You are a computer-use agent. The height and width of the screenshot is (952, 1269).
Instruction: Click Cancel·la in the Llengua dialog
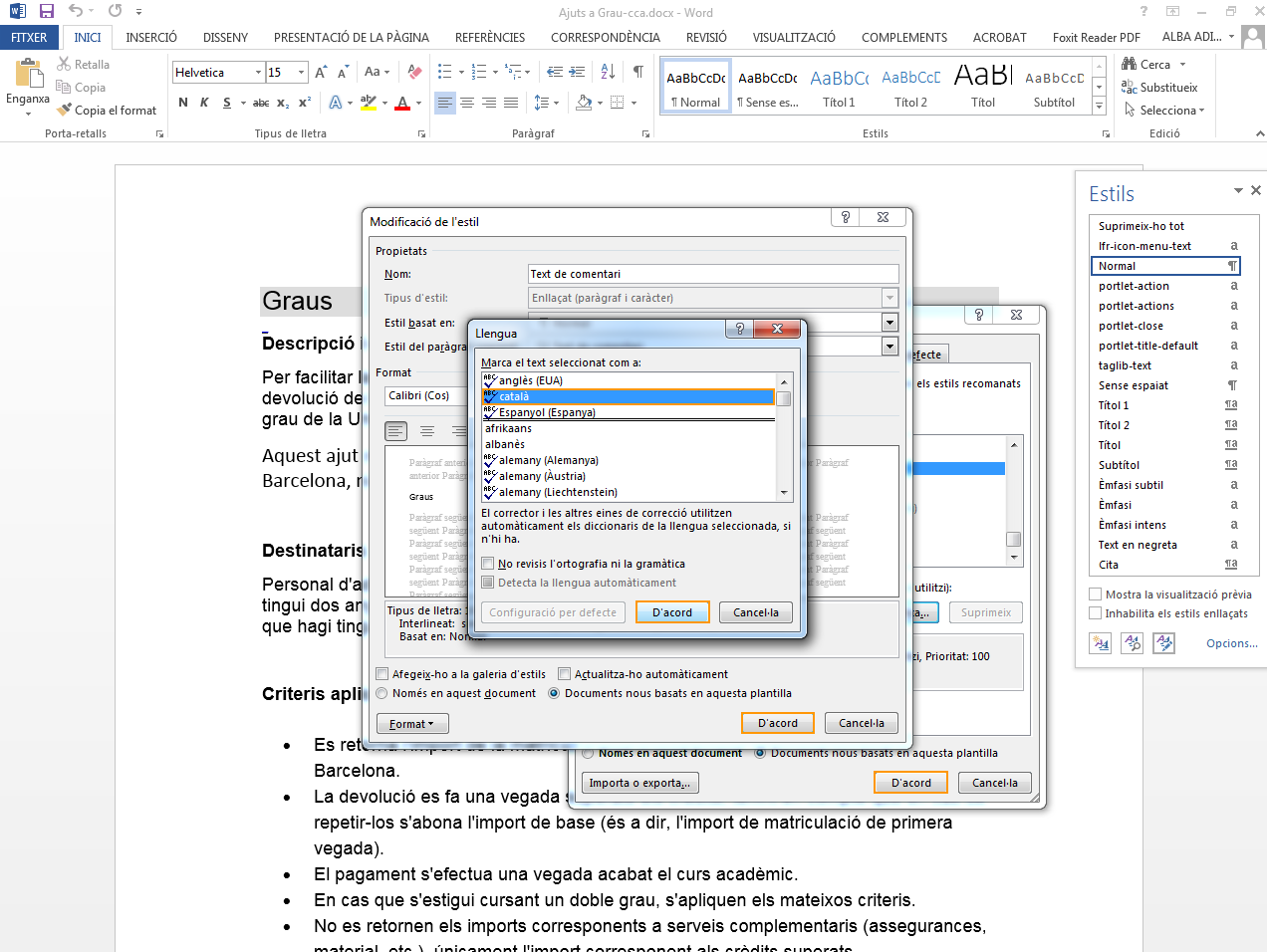coord(756,612)
